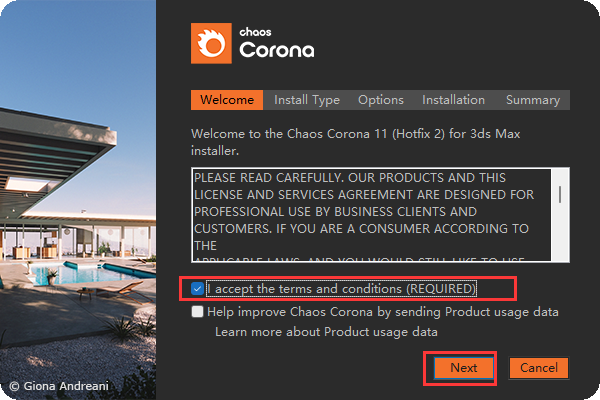
Task: Select the Welcome tab
Action: pyautogui.click(x=227, y=100)
